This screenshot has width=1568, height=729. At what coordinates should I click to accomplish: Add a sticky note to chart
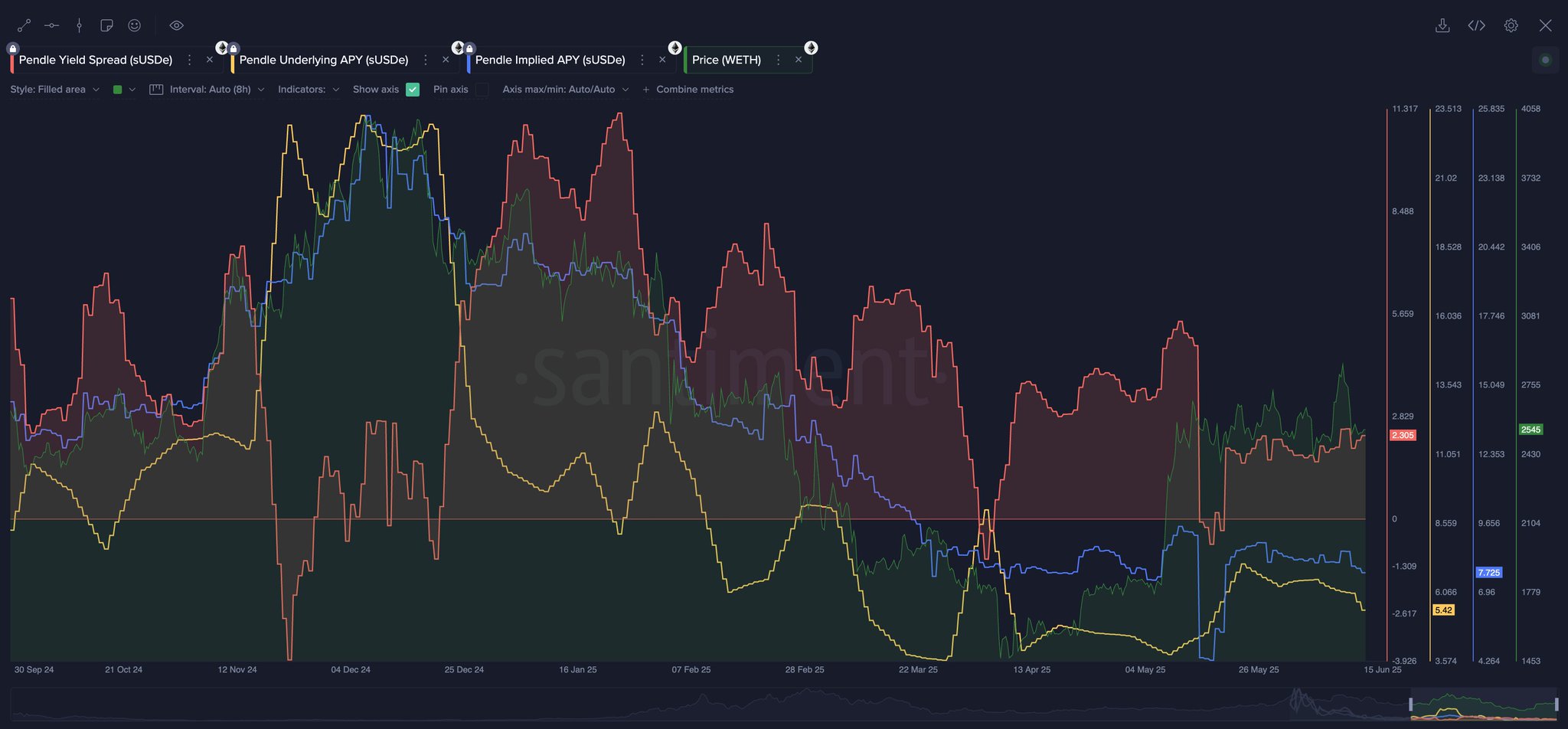106,25
